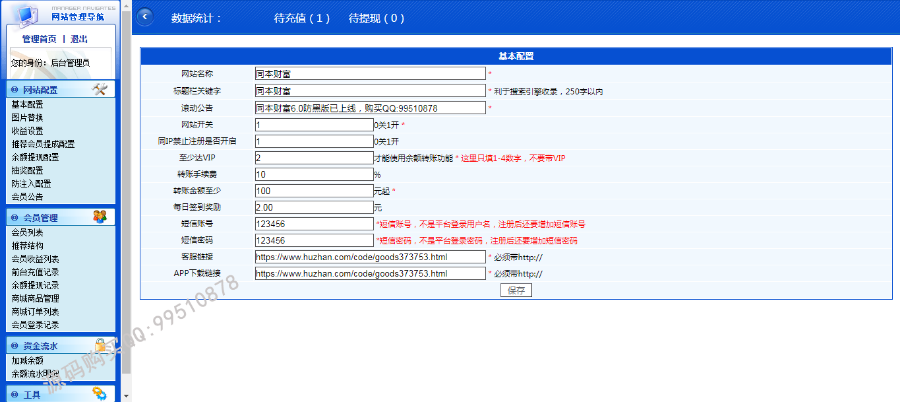The height and width of the screenshot is (402, 900).
Task: Focus the 短信账号 input field
Action: tap(314, 224)
